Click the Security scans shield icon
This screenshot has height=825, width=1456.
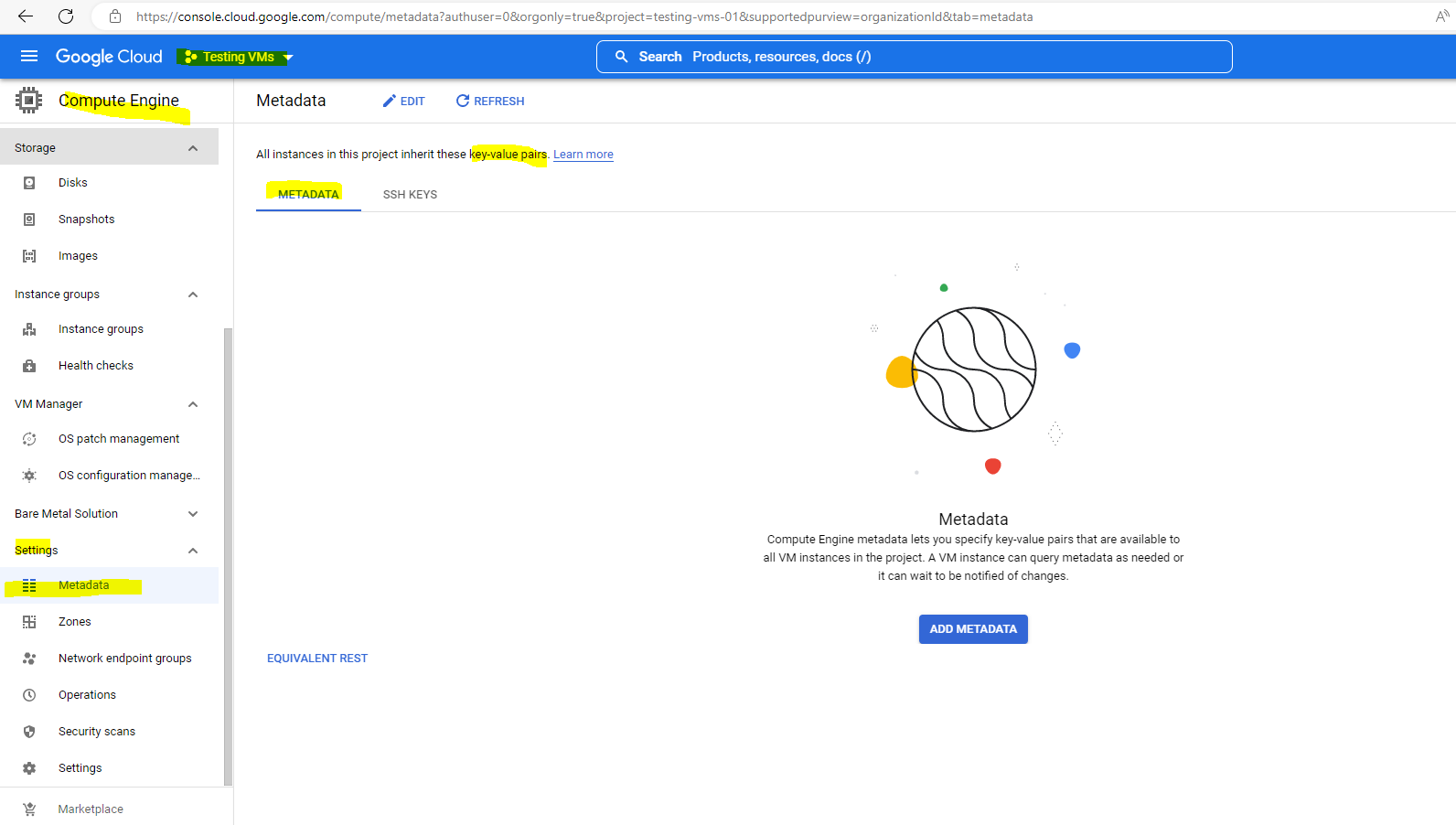coord(29,732)
